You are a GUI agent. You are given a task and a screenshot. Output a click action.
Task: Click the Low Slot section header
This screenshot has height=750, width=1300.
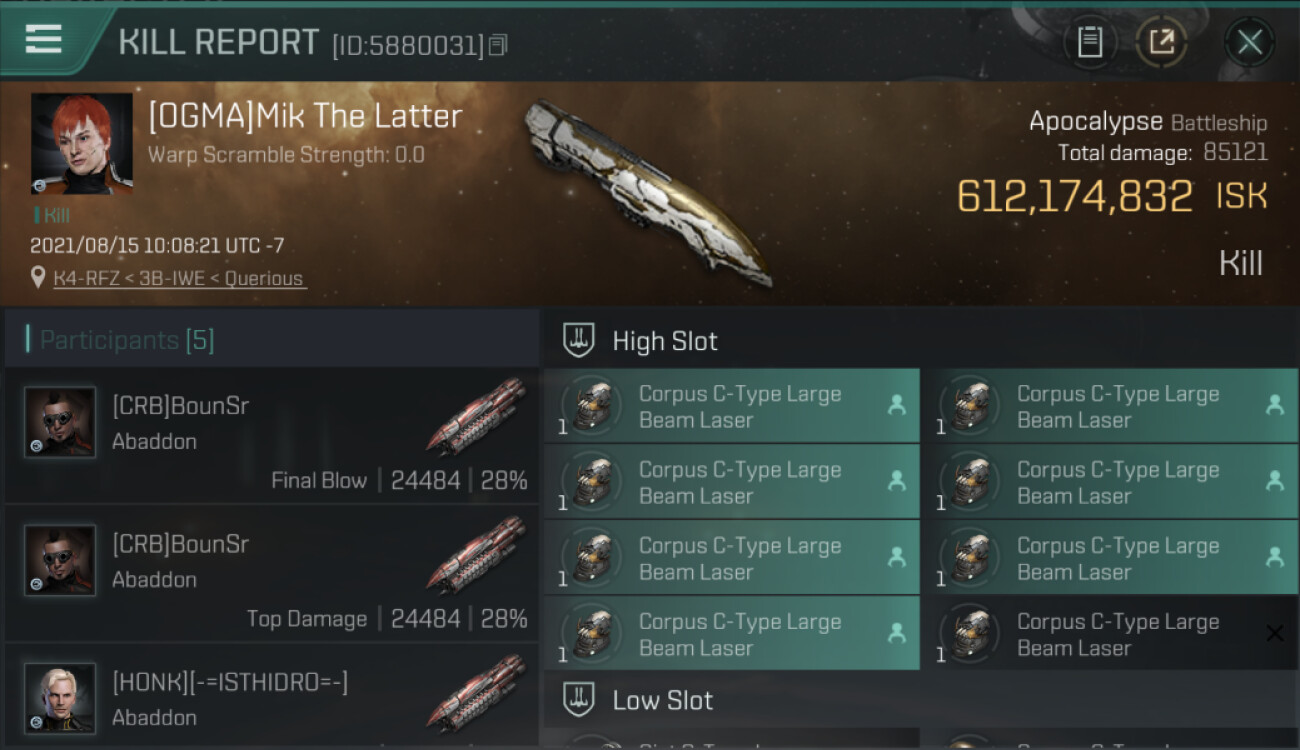point(921,699)
